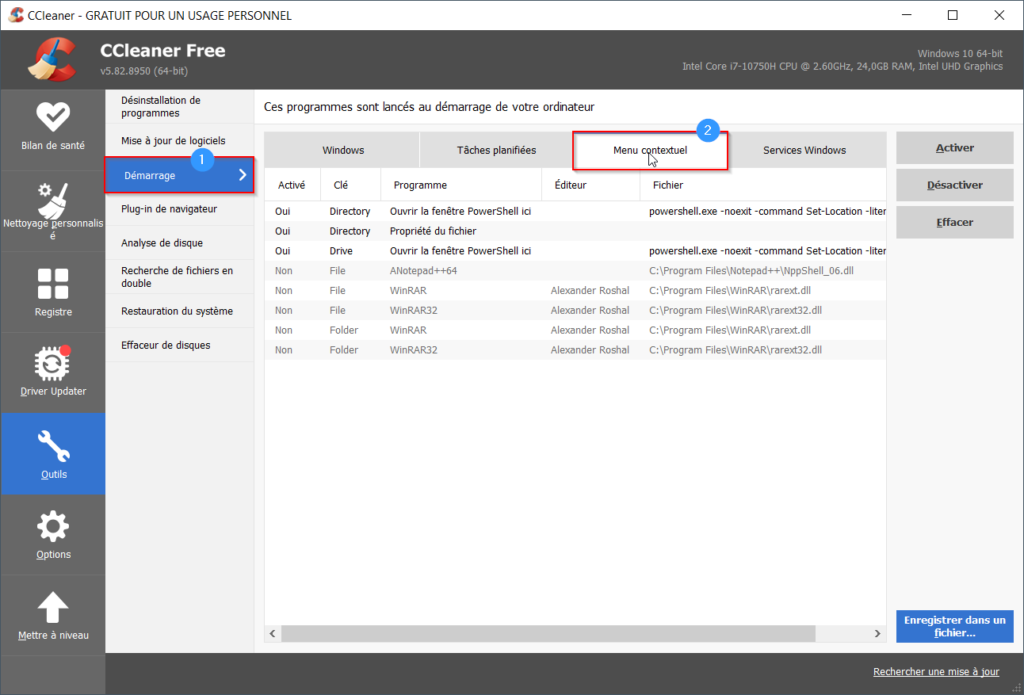This screenshot has width=1024, height=695.
Task: Select Directory row Ouvrir la fenêtre PowerShell ici
Action: 575,212
